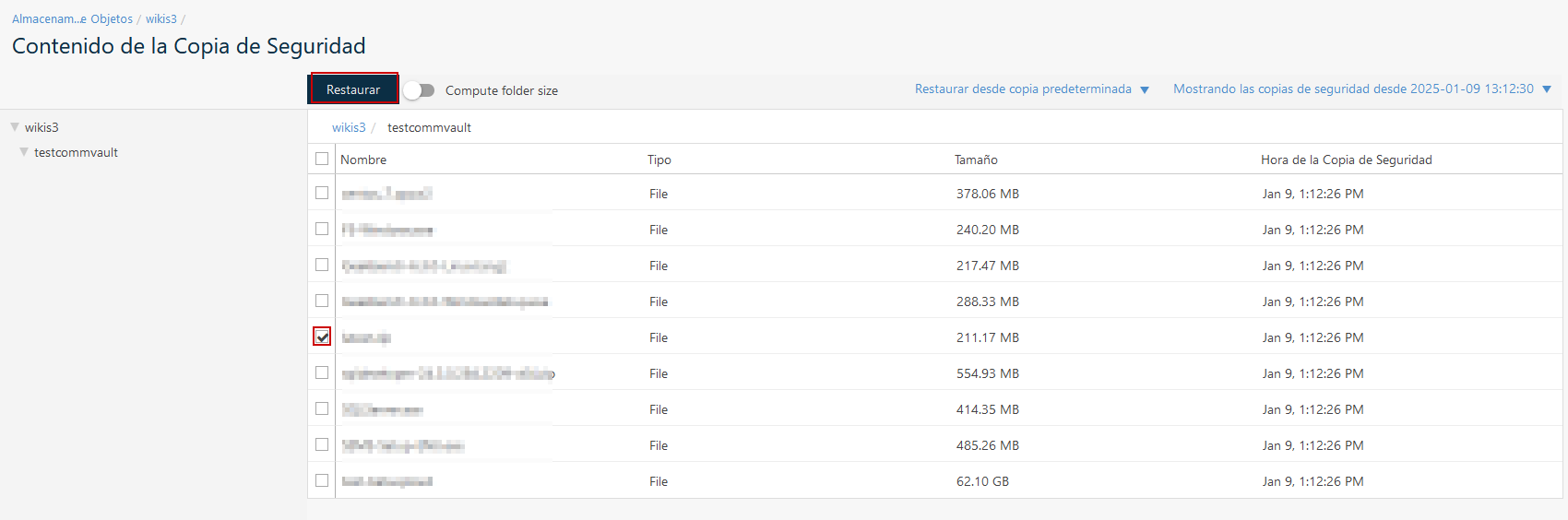
Task: Uncheck the box for the 211.17 MB file
Action: 322,337
